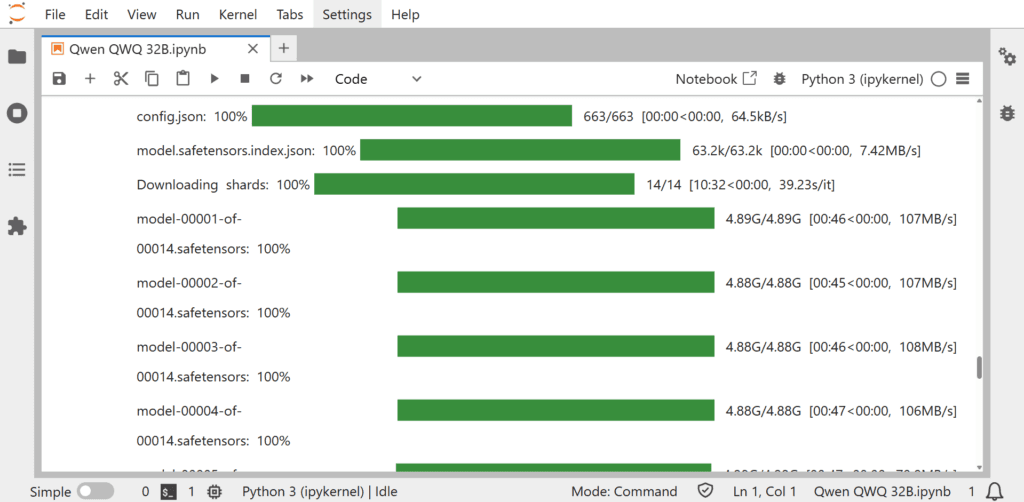Image resolution: width=1024 pixels, height=502 pixels.
Task: Restart the kernel
Action: tap(276, 79)
